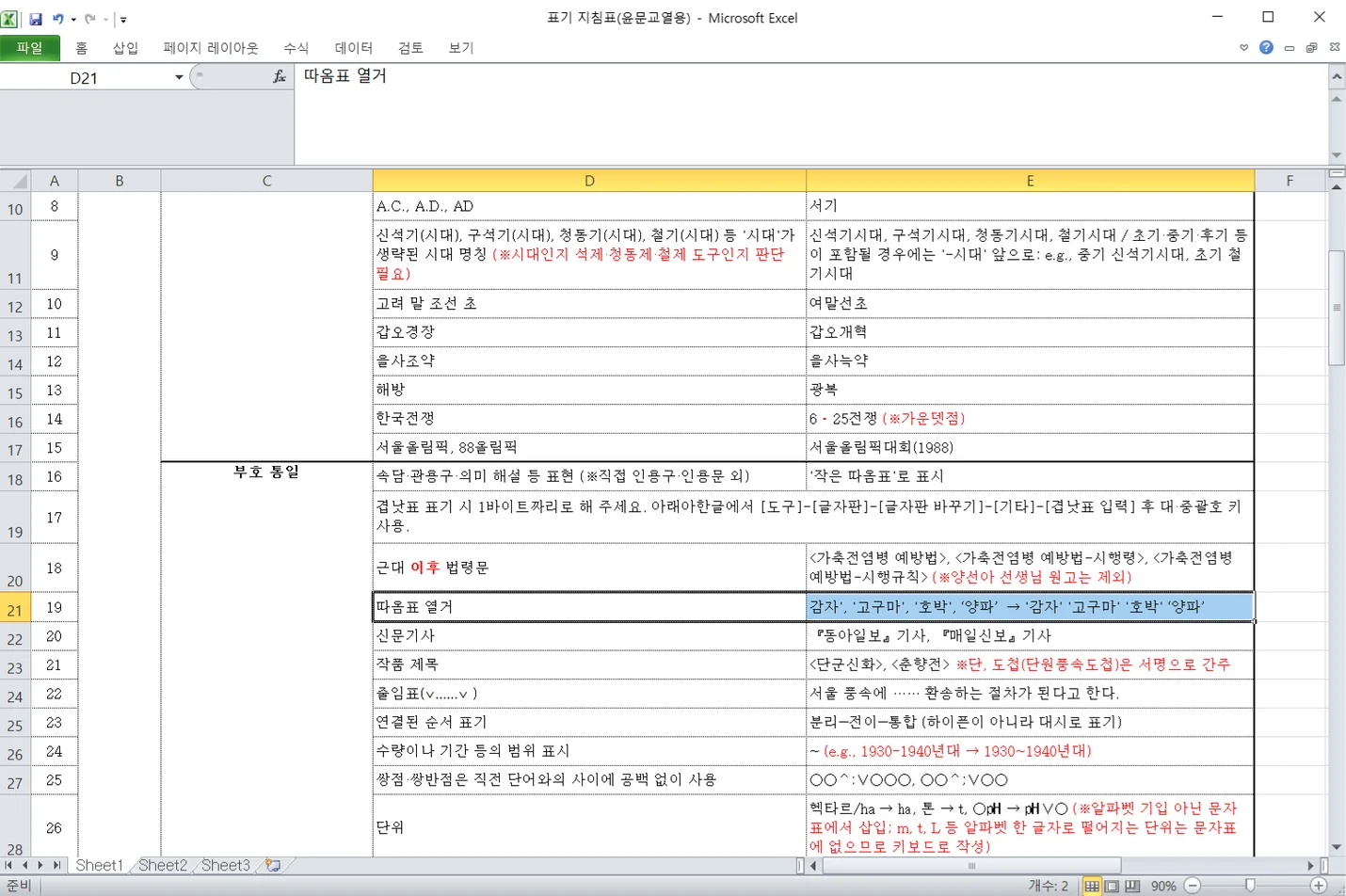1346x896 pixels.
Task: Click the Save icon in quick access toolbar
Action: [x=36, y=19]
